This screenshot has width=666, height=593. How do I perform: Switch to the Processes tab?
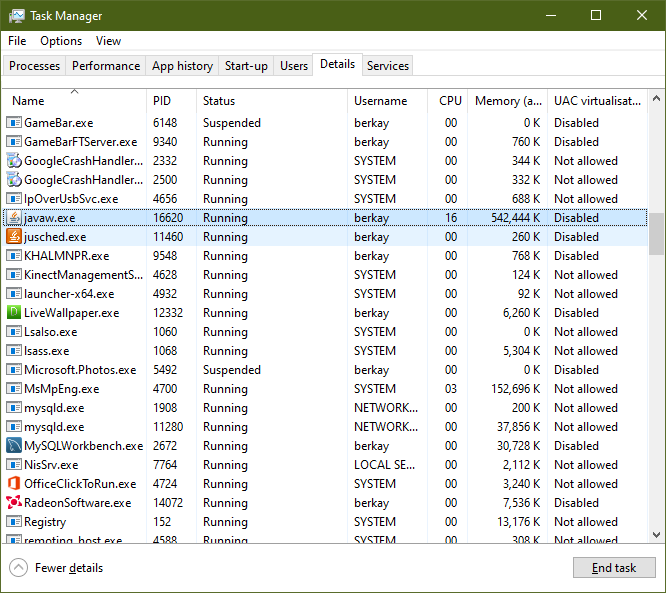point(34,66)
